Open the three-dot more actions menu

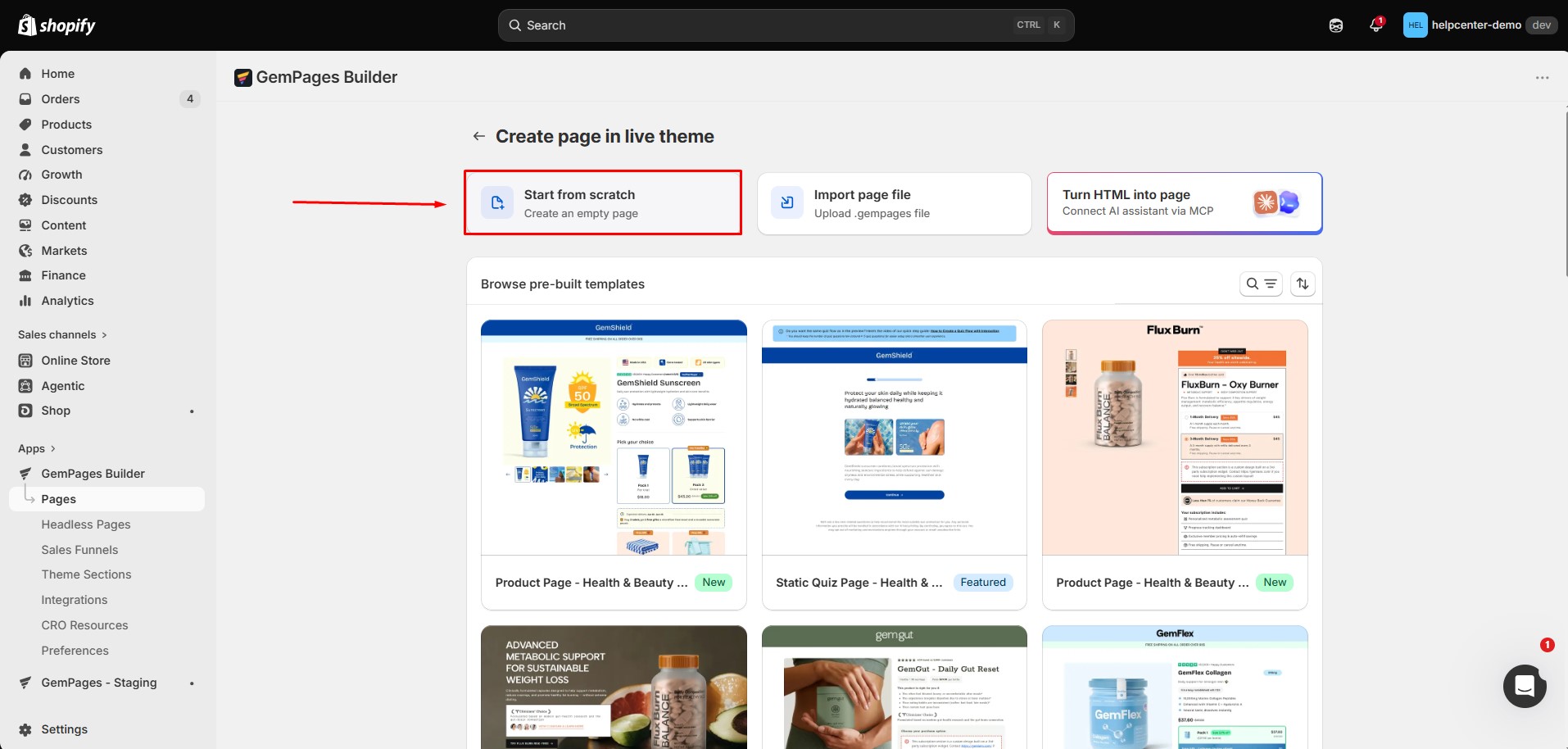point(1543,78)
